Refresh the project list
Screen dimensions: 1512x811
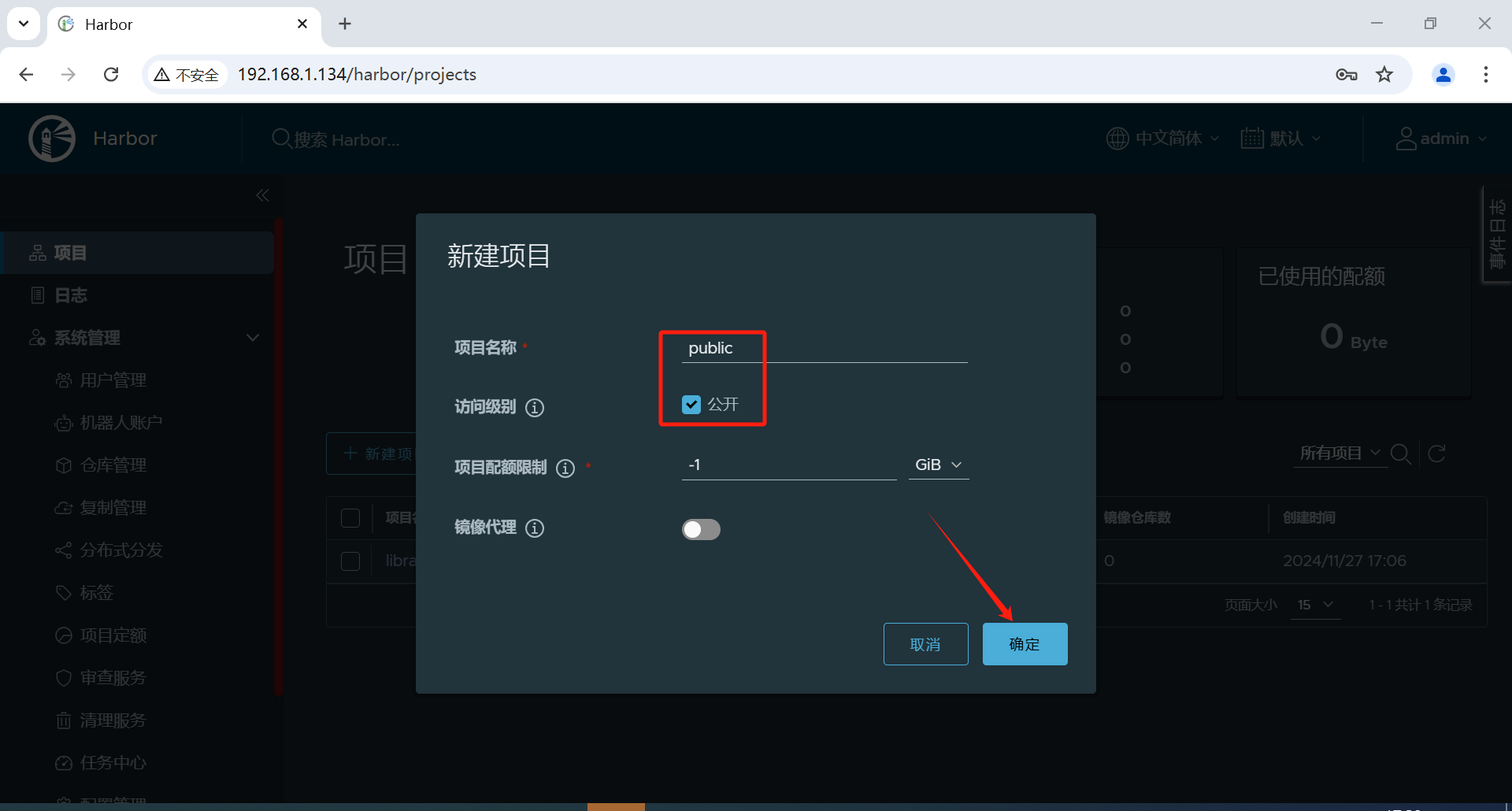(x=1436, y=454)
